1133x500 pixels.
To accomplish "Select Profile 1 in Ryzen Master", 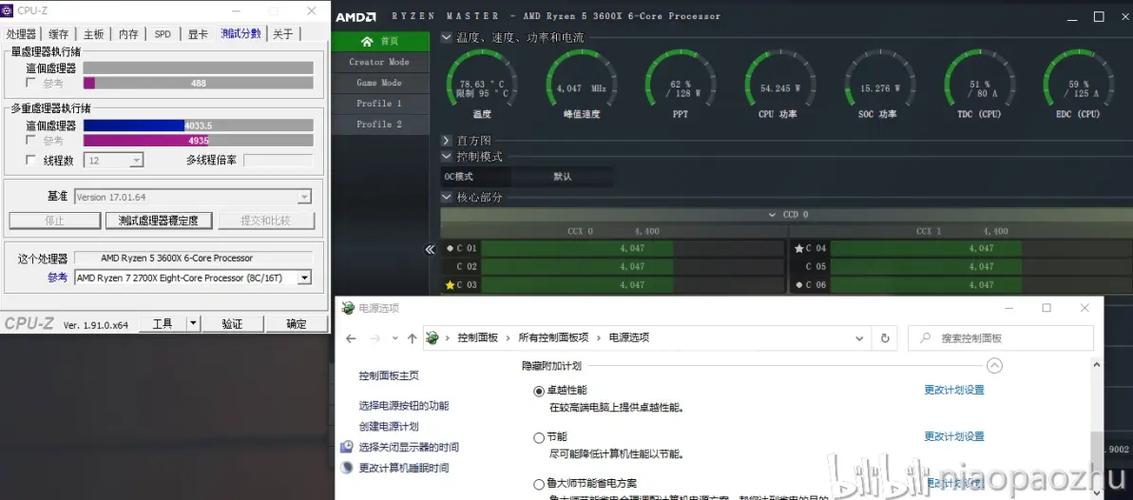I will pos(379,103).
